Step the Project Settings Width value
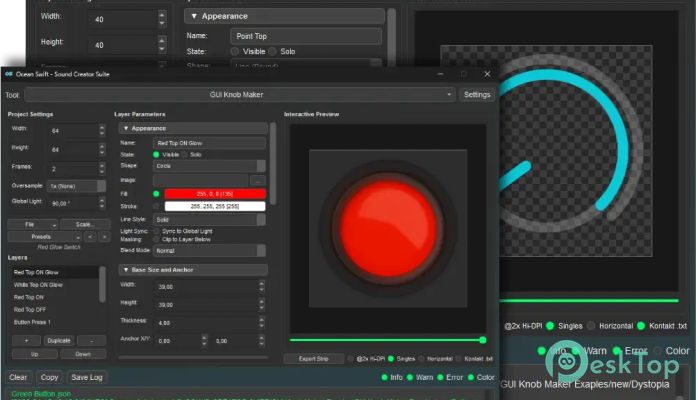700x400 pixels. point(102,131)
